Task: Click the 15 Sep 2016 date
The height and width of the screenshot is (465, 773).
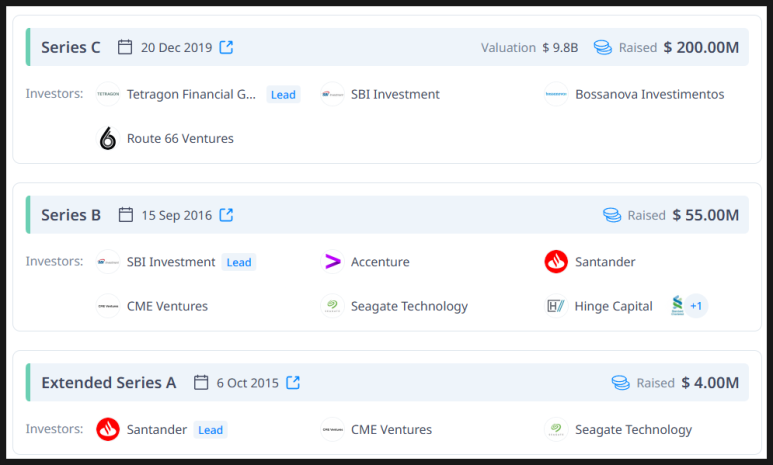Action: pyautogui.click(x=176, y=215)
